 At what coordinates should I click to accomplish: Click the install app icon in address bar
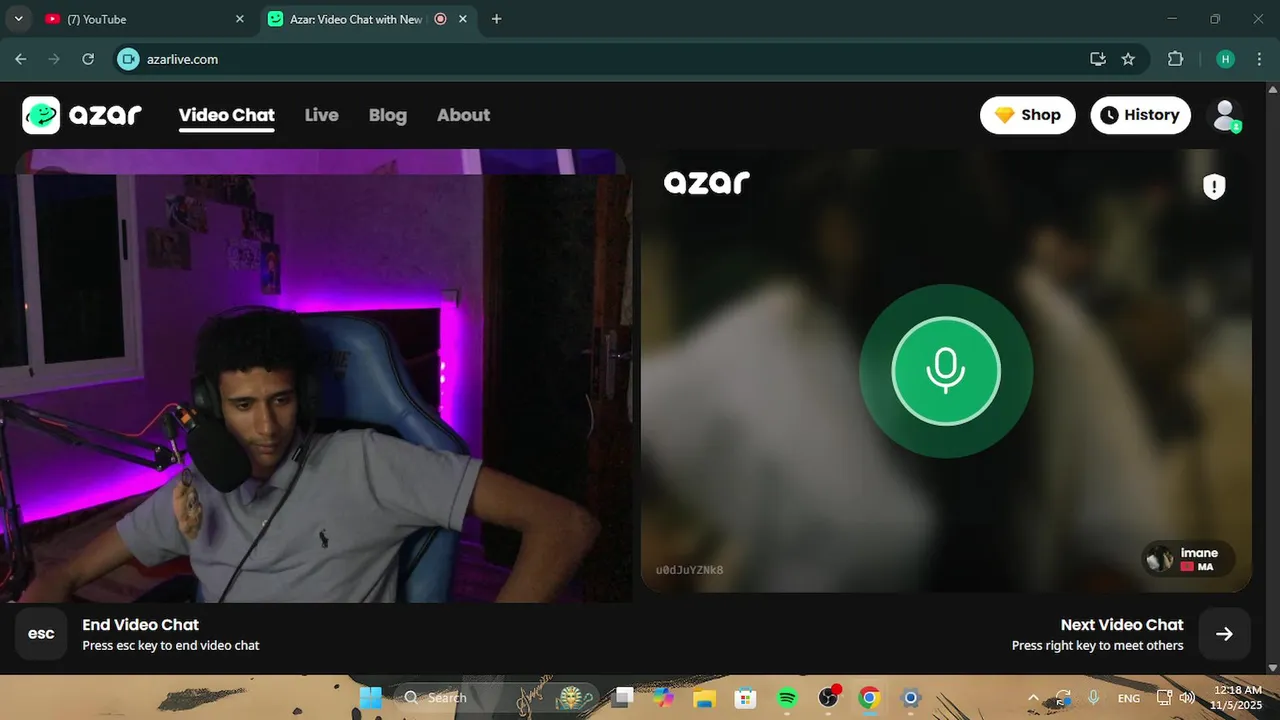(1098, 59)
